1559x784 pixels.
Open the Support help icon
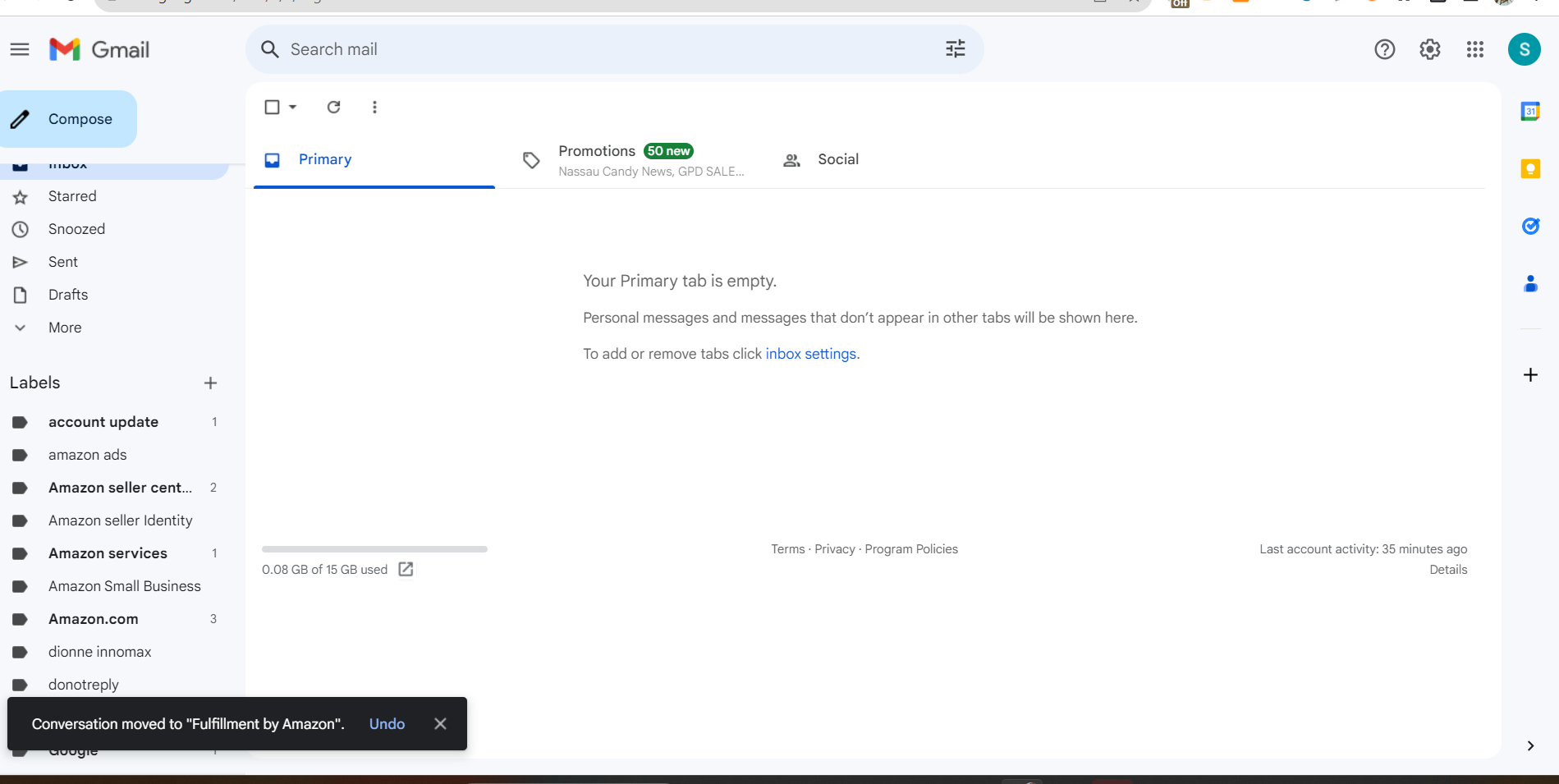click(x=1385, y=49)
